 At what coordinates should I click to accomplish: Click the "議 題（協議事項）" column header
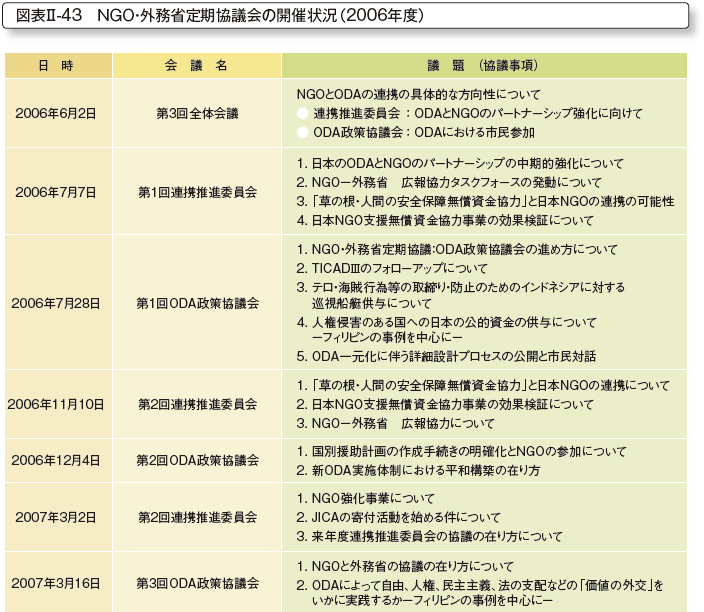(484, 66)
